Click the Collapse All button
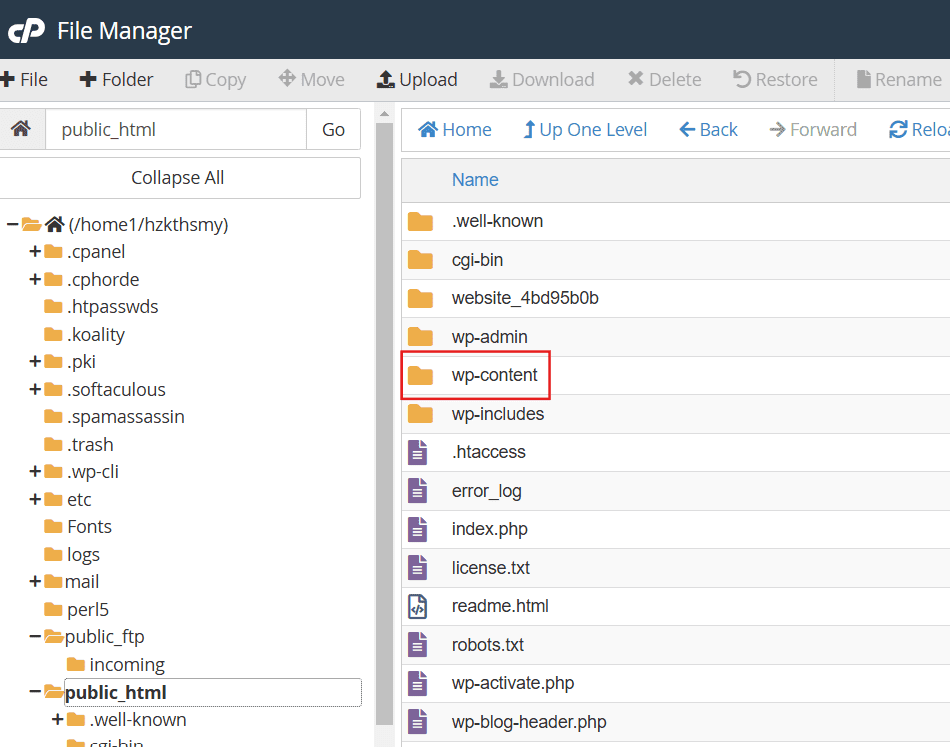Viewport: 950px width, 747px height. coord(178,178)
